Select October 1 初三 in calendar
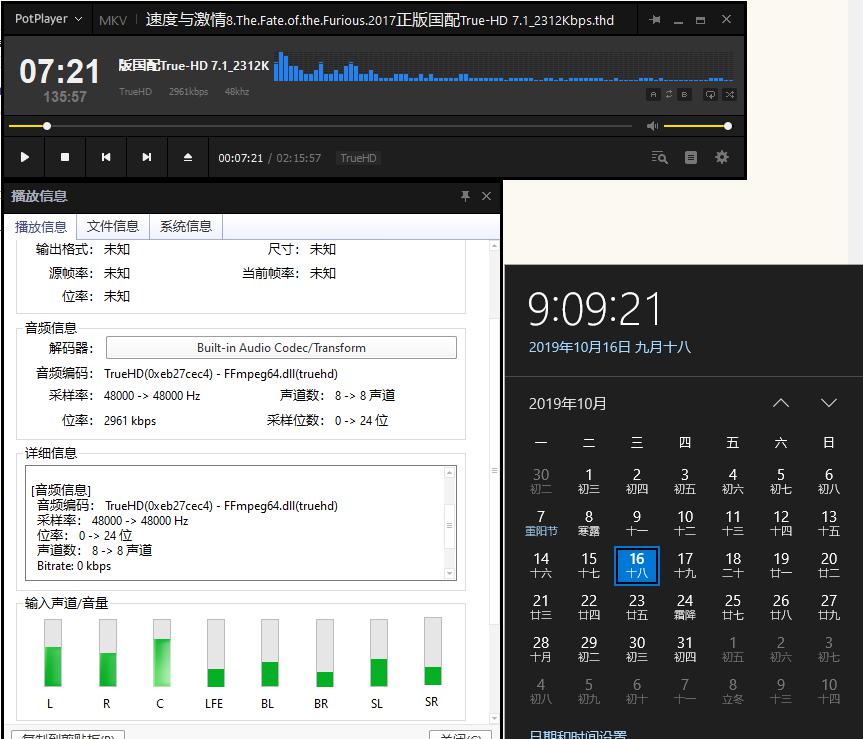This screenshot has height=739, width=863. (589, 481)
